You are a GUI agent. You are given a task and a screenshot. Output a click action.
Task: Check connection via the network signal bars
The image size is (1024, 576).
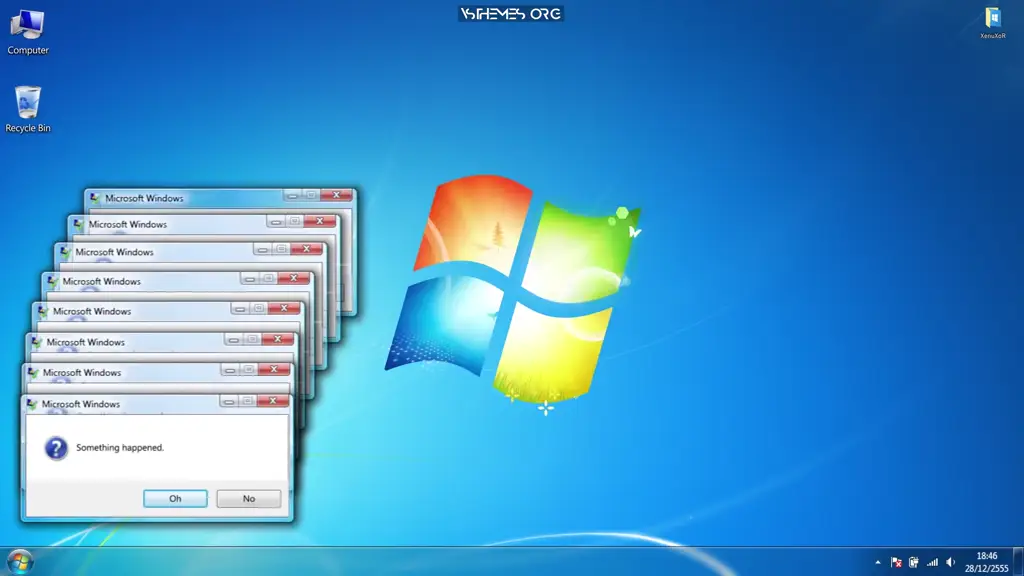point(931,562)
